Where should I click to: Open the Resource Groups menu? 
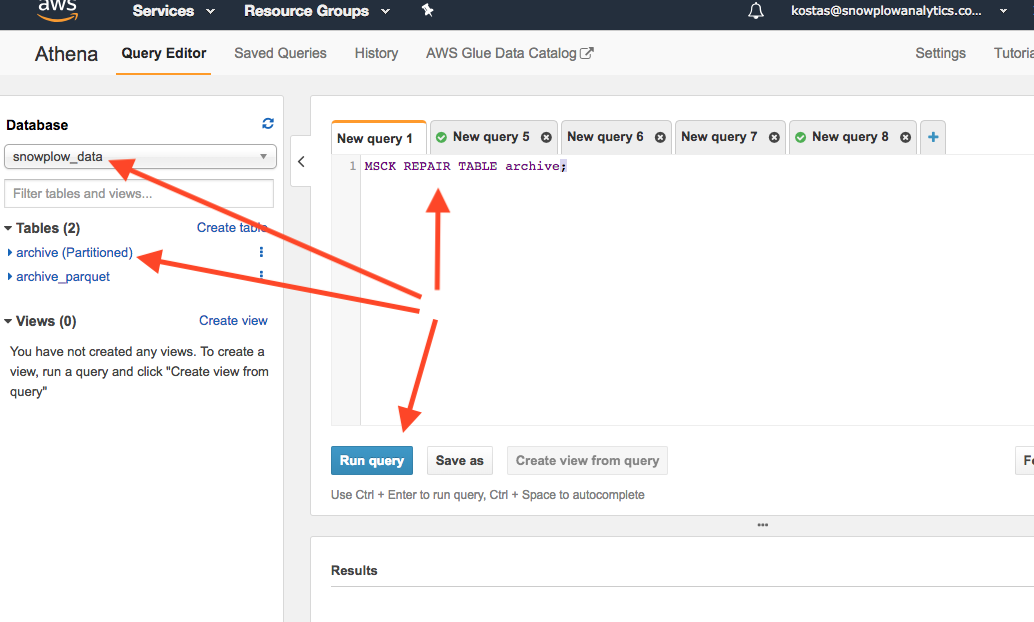pos(317,11)
